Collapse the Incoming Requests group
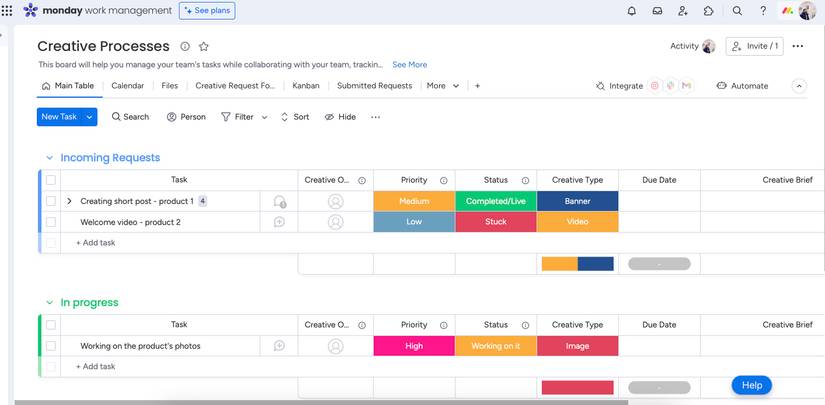The height and width of the screenshot is (405, 825). tap(49, 158)
